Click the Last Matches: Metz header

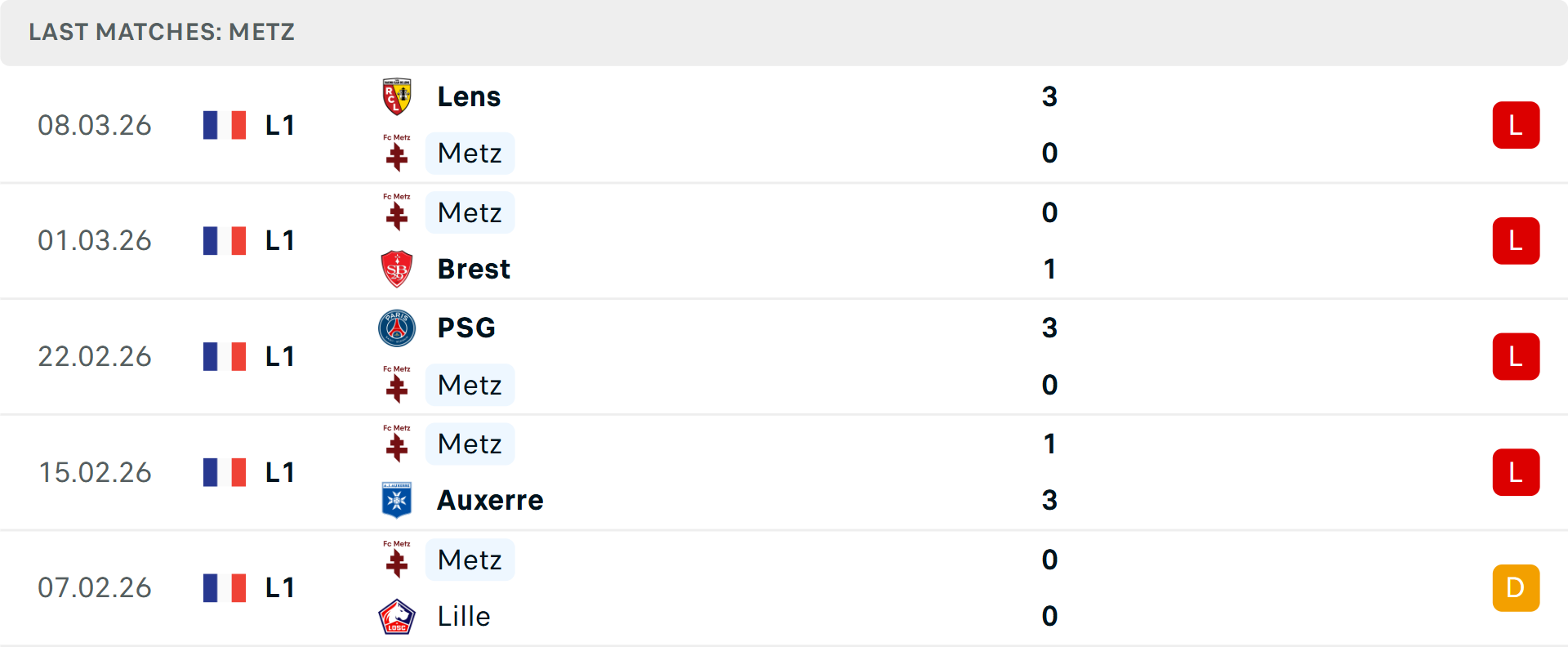[x=162, y=32]
